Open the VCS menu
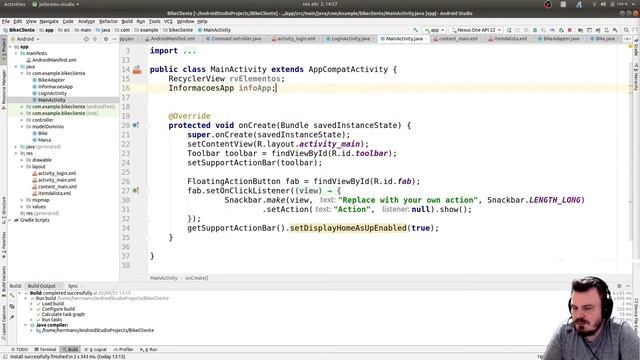The height and width of the screenshot is (360, 640). (x=168, y=21)
